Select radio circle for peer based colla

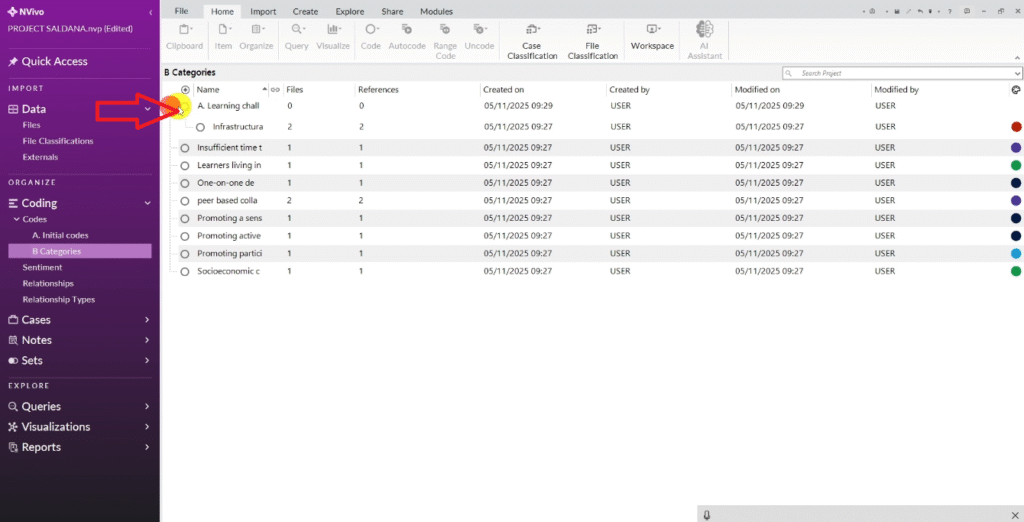185,200
